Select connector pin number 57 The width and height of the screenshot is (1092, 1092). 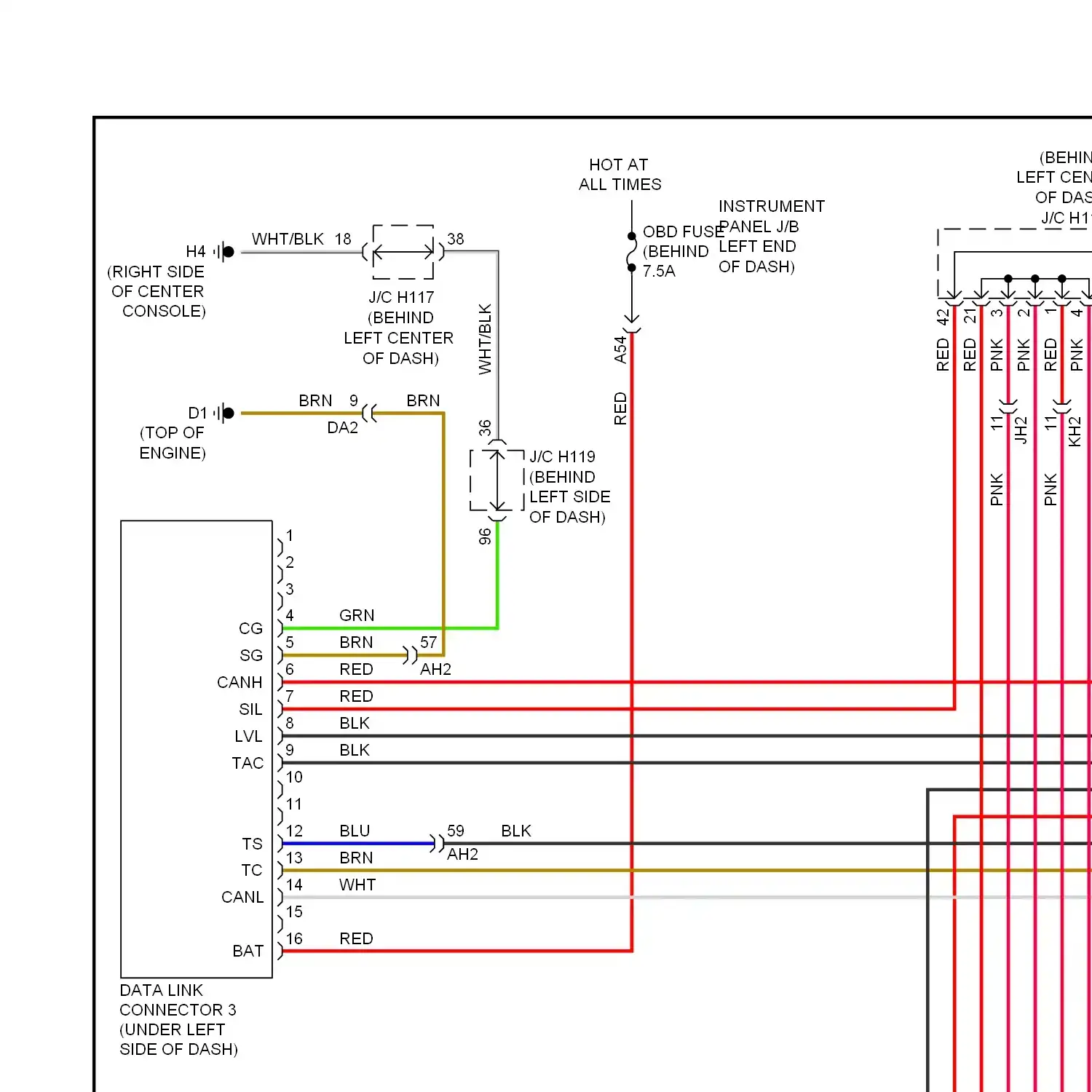pos(429,642)
